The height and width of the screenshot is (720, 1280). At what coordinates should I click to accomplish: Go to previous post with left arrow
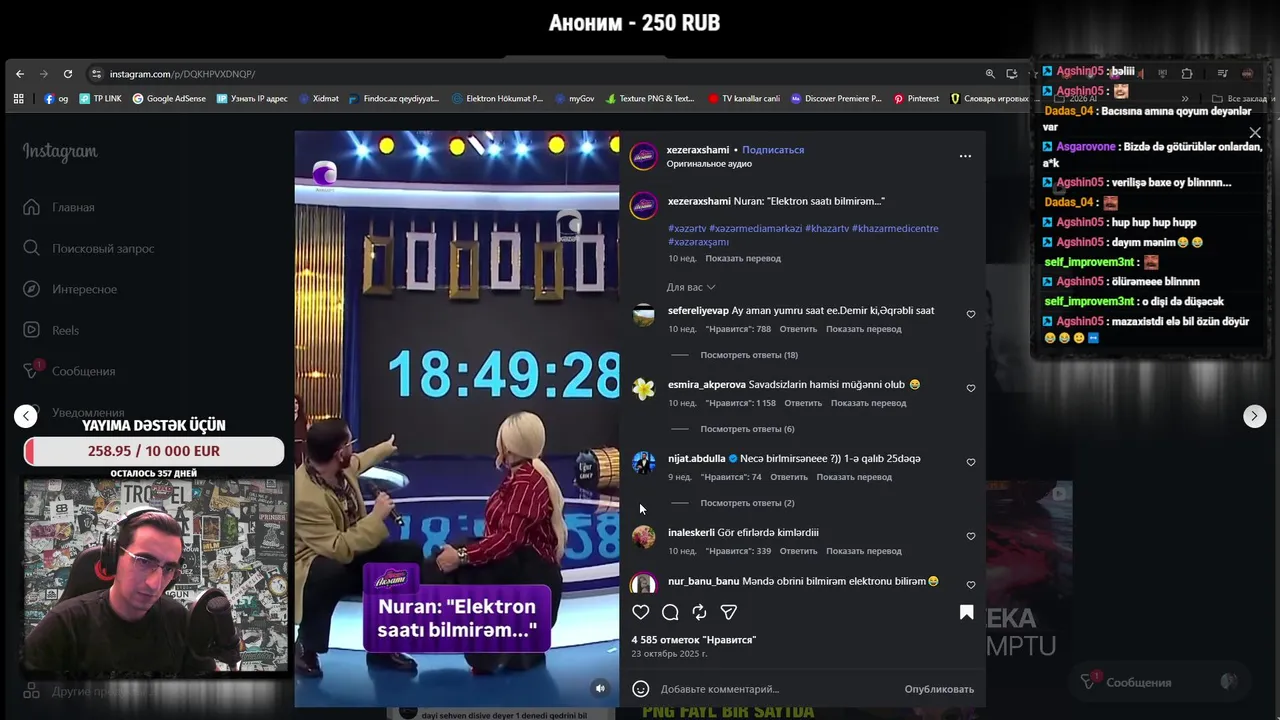(x=26, y=416)
